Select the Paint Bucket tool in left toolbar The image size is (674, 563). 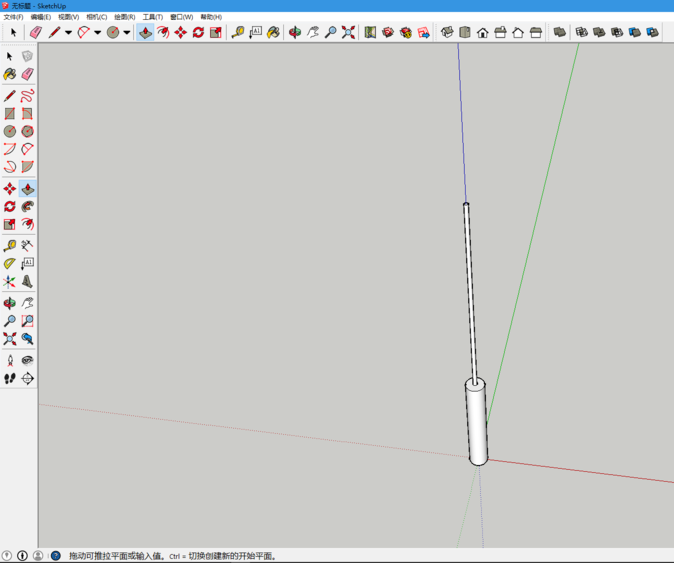(x=10, y=74)
